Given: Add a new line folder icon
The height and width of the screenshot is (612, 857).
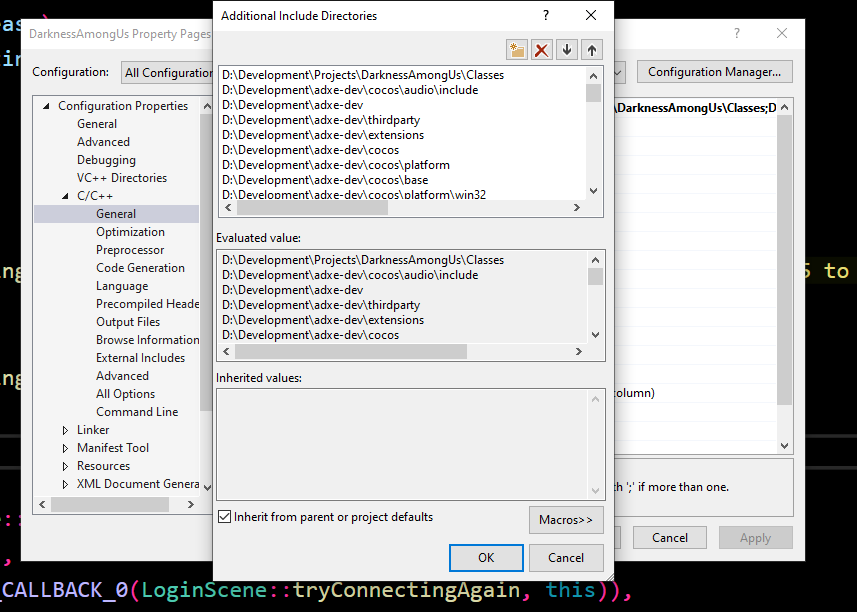Looking at the screenshot, I should coord(516,50).
